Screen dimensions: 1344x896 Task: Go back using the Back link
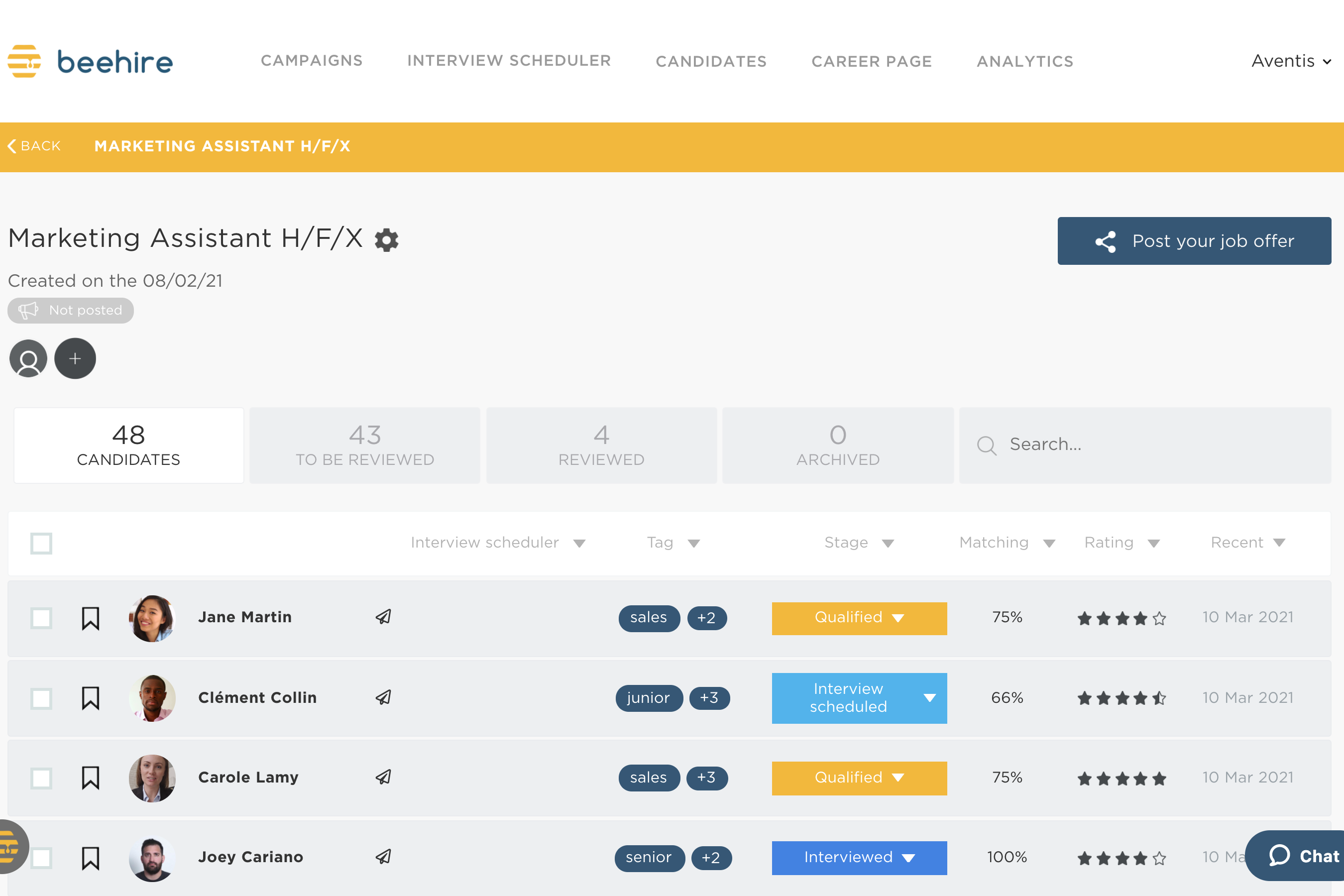(x=34, y=146)
